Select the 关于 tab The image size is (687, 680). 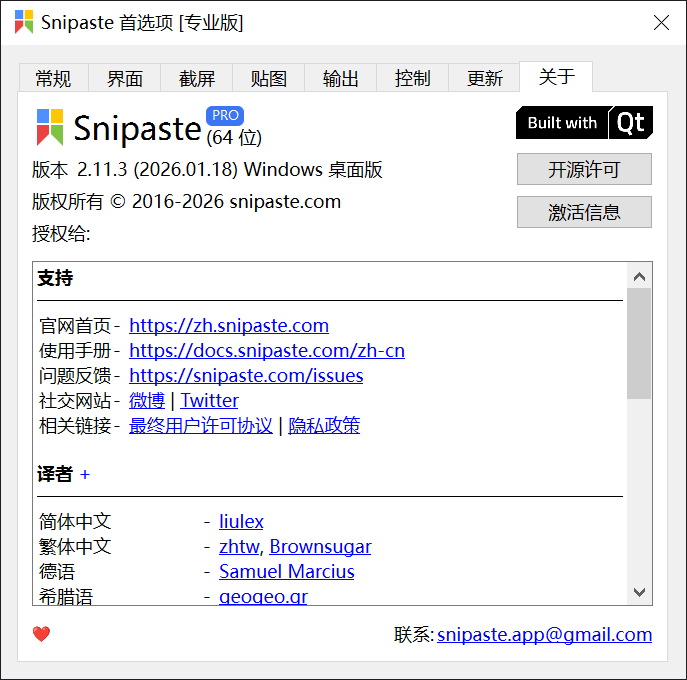pos(556,77)
